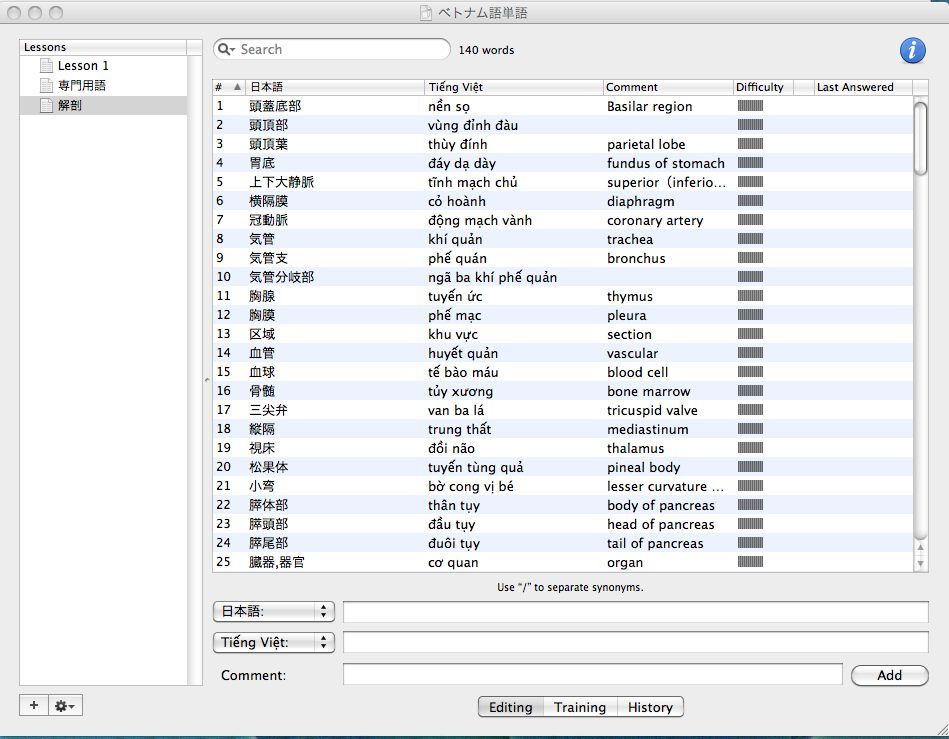949x739 pixels.
Task: Click the 解剖 lesson document icon
Action: 47,105
